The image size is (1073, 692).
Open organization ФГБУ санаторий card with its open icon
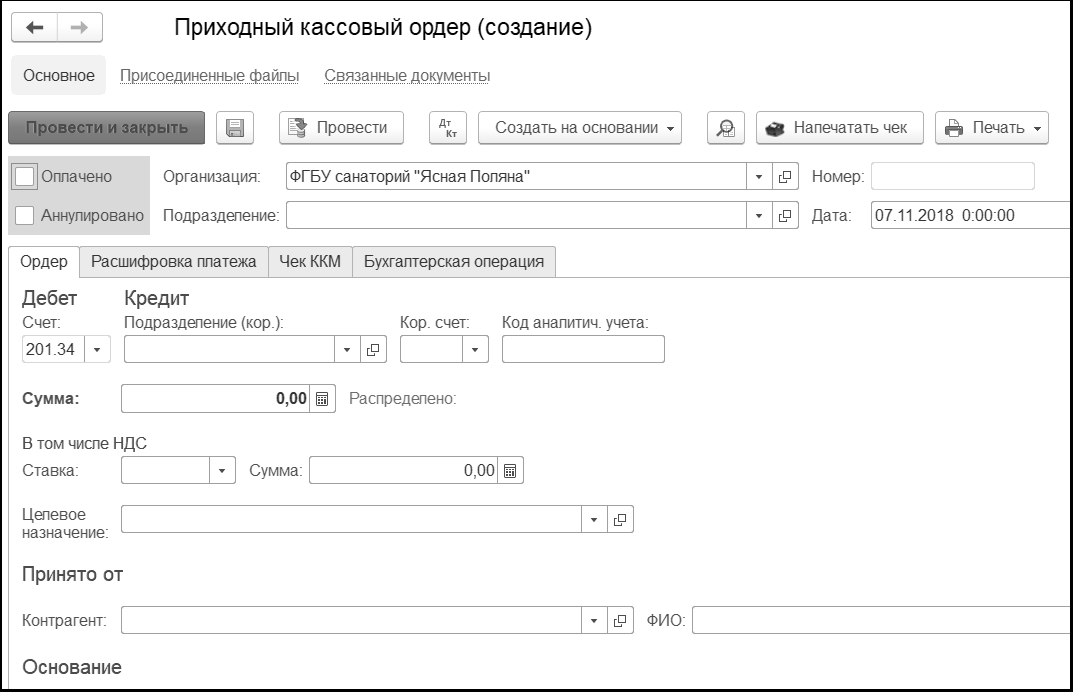pos(785,177)
